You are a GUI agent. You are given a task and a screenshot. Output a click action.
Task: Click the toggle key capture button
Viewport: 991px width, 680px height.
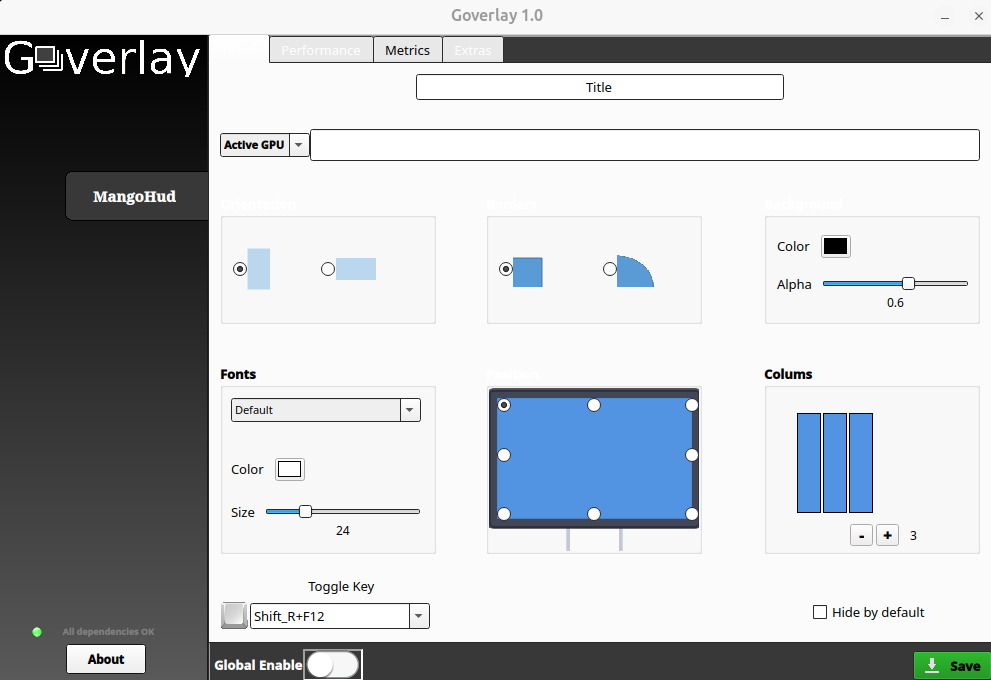[x=234, y=616]
